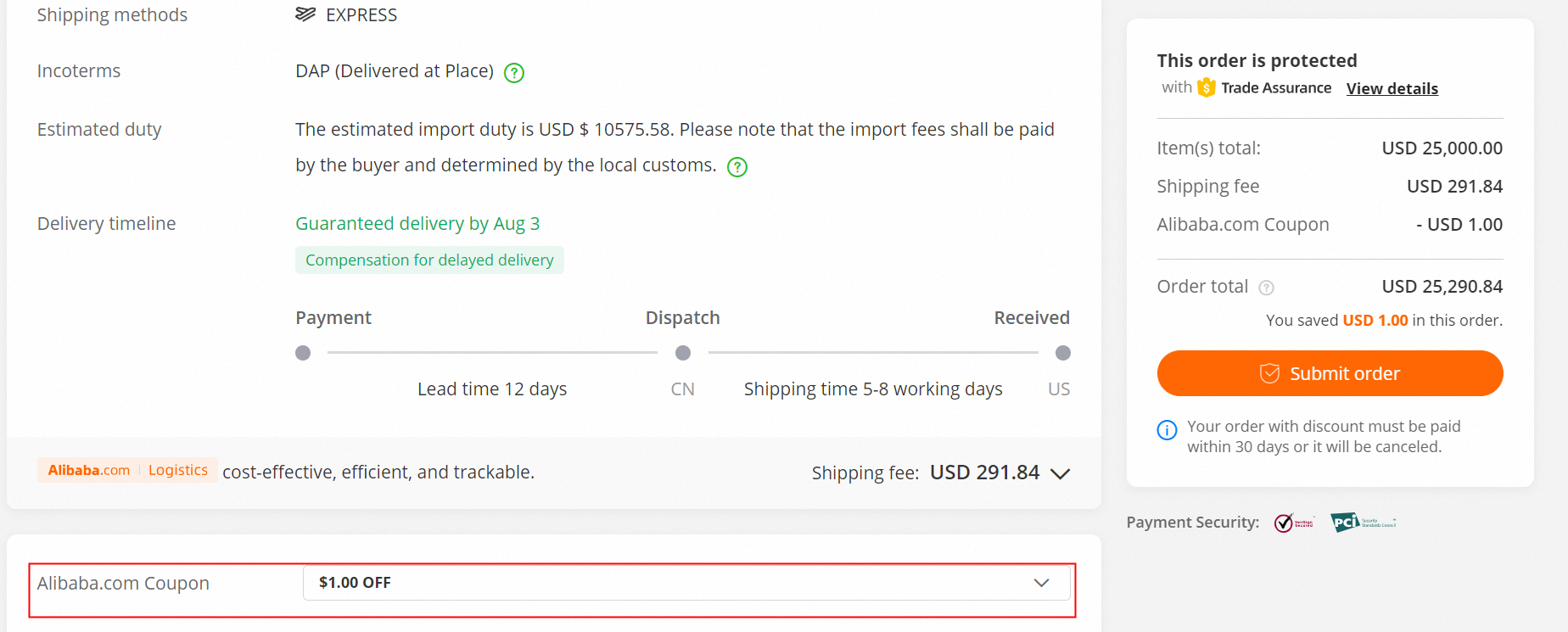This screenshot has width=1568, height=632.
Task: Click Compensation for delayed delivery tag
Action: (429, 260)
